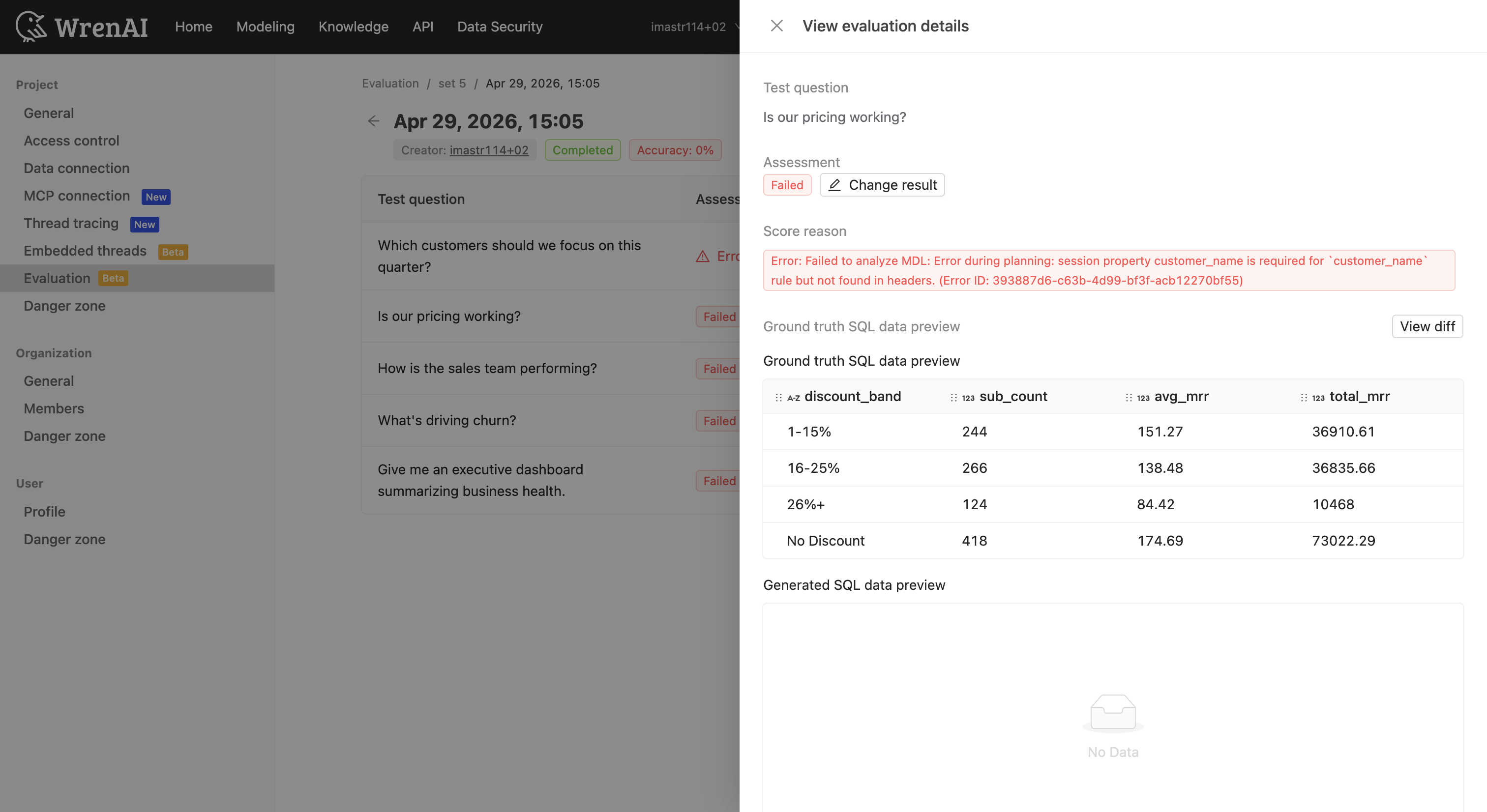Screen dimensions: 1487x812
Task: Click the 123 type icon on sub_count
Action: 968,398
